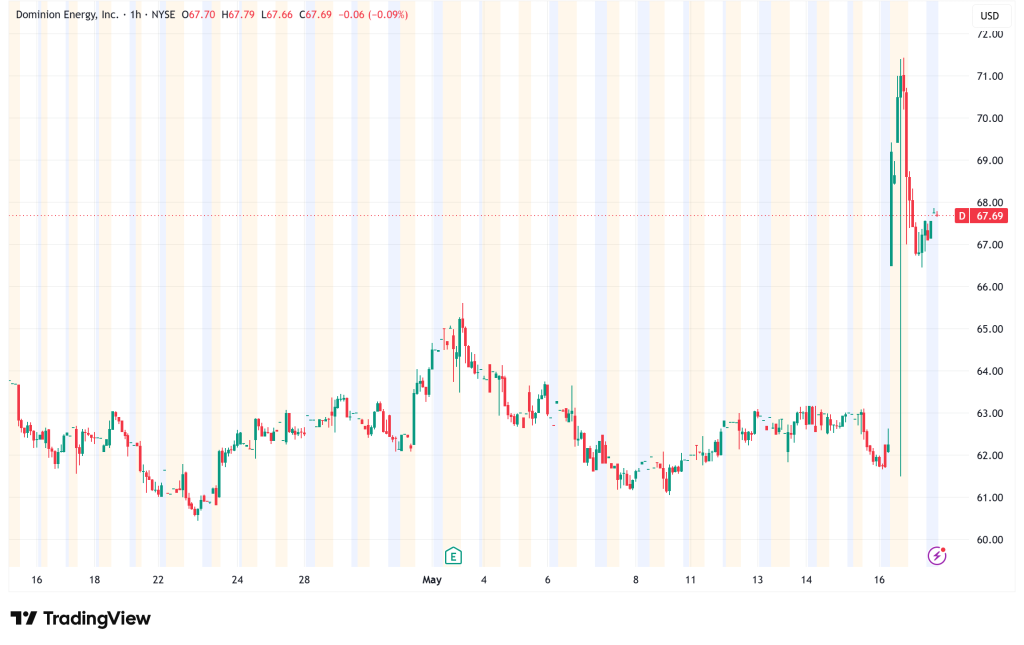The height and width of the screenshot is (645, 1024).
Task: Click the Dominion Energy, Inc. title
Action: (67, 14)
